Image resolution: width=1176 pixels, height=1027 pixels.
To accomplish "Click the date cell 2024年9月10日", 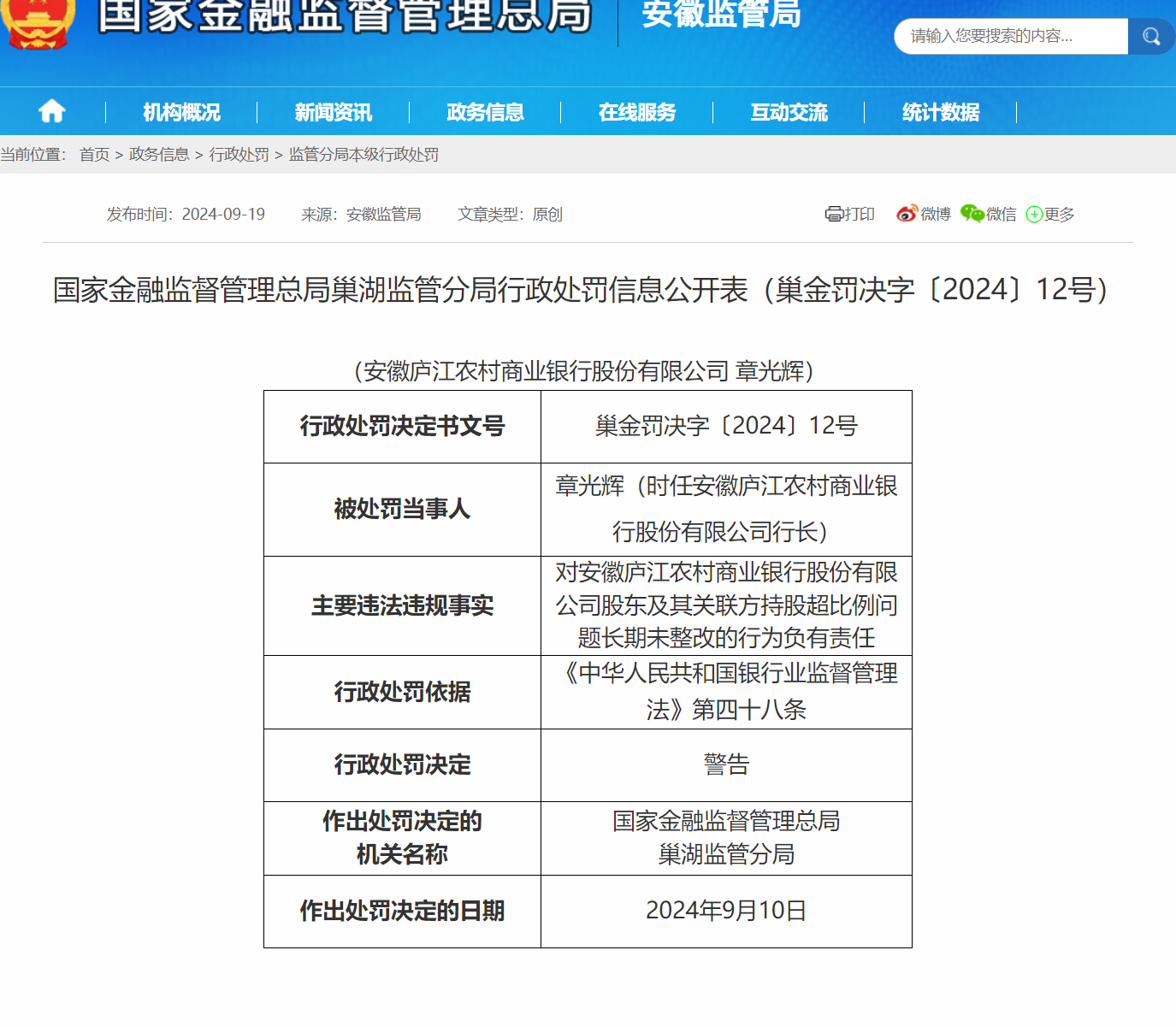I will tap(726, 911).
